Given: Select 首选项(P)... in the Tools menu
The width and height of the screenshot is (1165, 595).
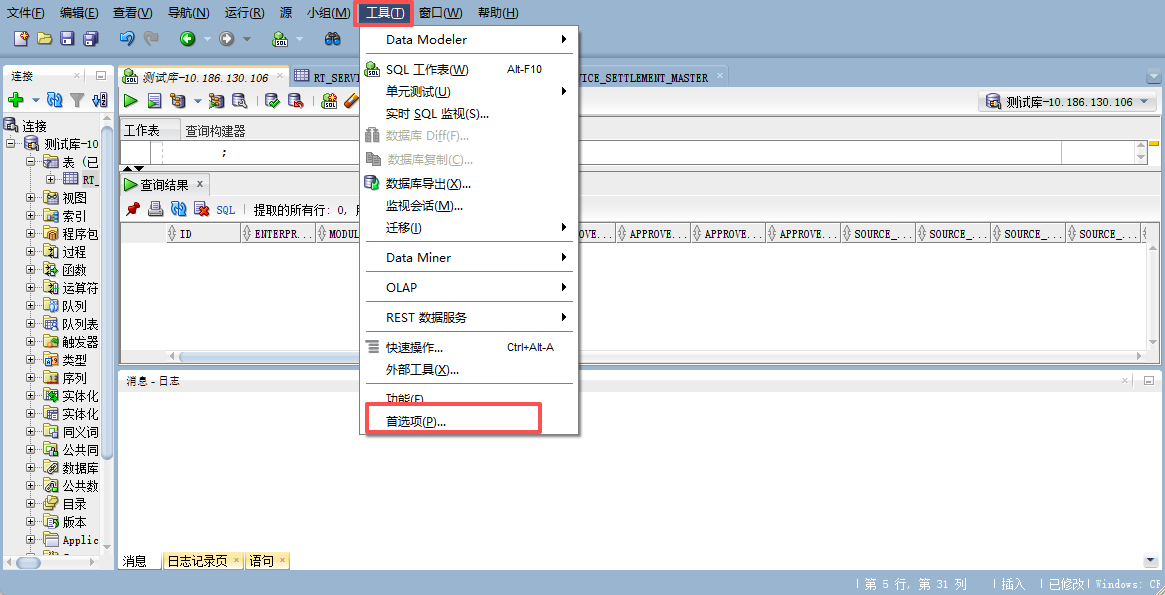Looking at the screenshot, I should pyautogui.click(x=469, y=421).
